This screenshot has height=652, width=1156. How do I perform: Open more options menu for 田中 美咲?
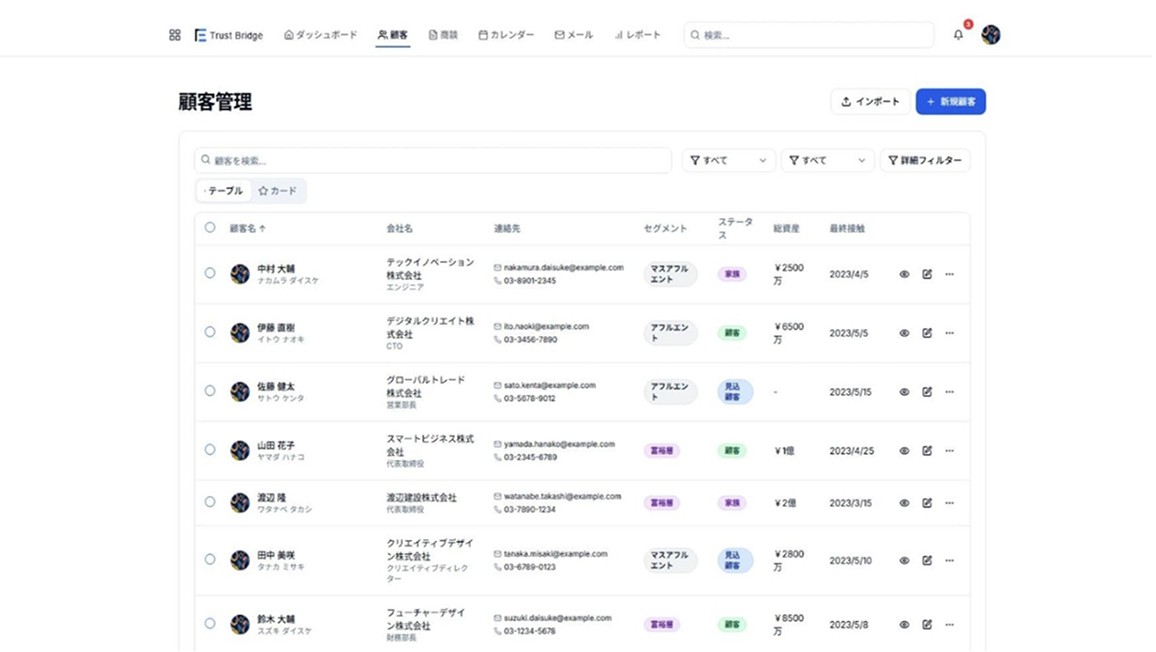coord(950,561)
